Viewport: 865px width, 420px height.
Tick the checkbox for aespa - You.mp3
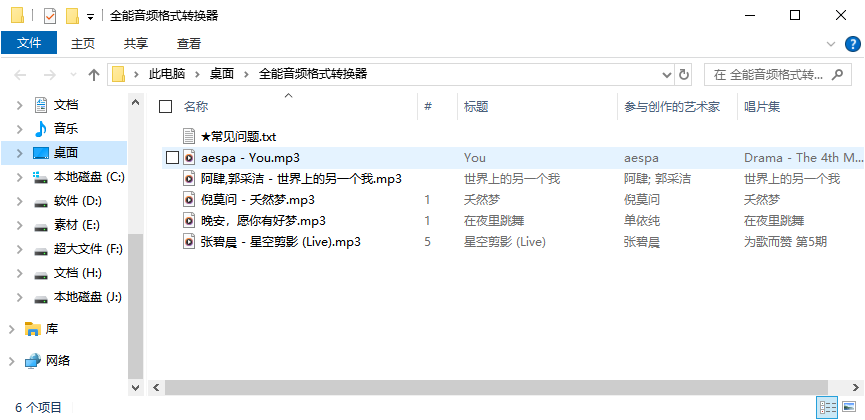(173, 158)
